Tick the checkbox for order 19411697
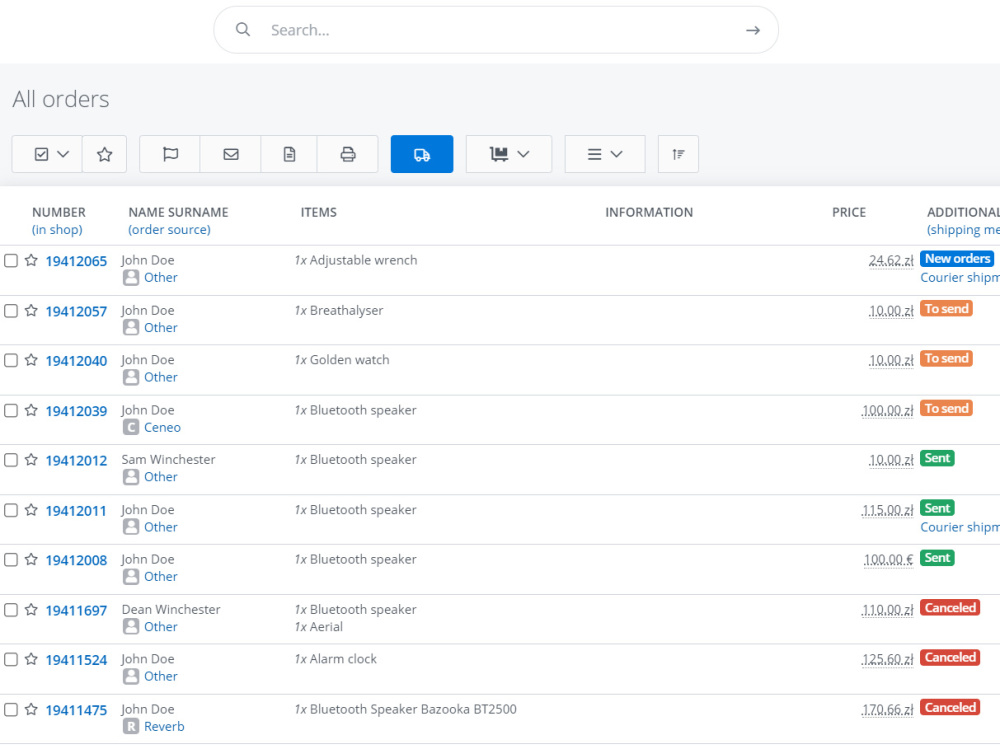The image size is (1000, 749). (11, 610)
